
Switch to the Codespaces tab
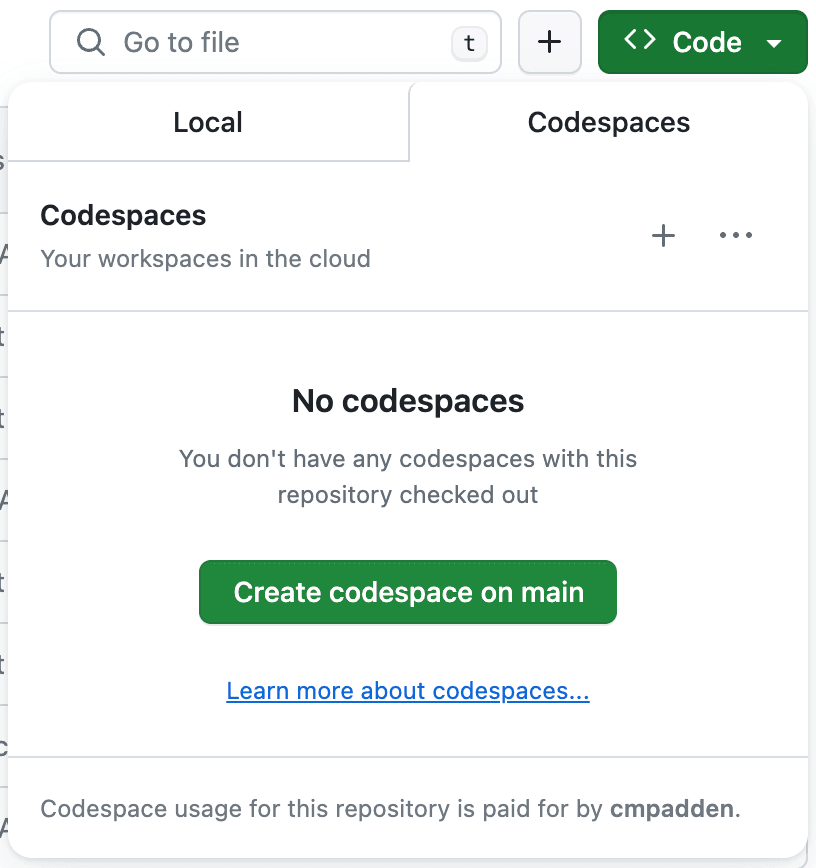click(608, 122)
